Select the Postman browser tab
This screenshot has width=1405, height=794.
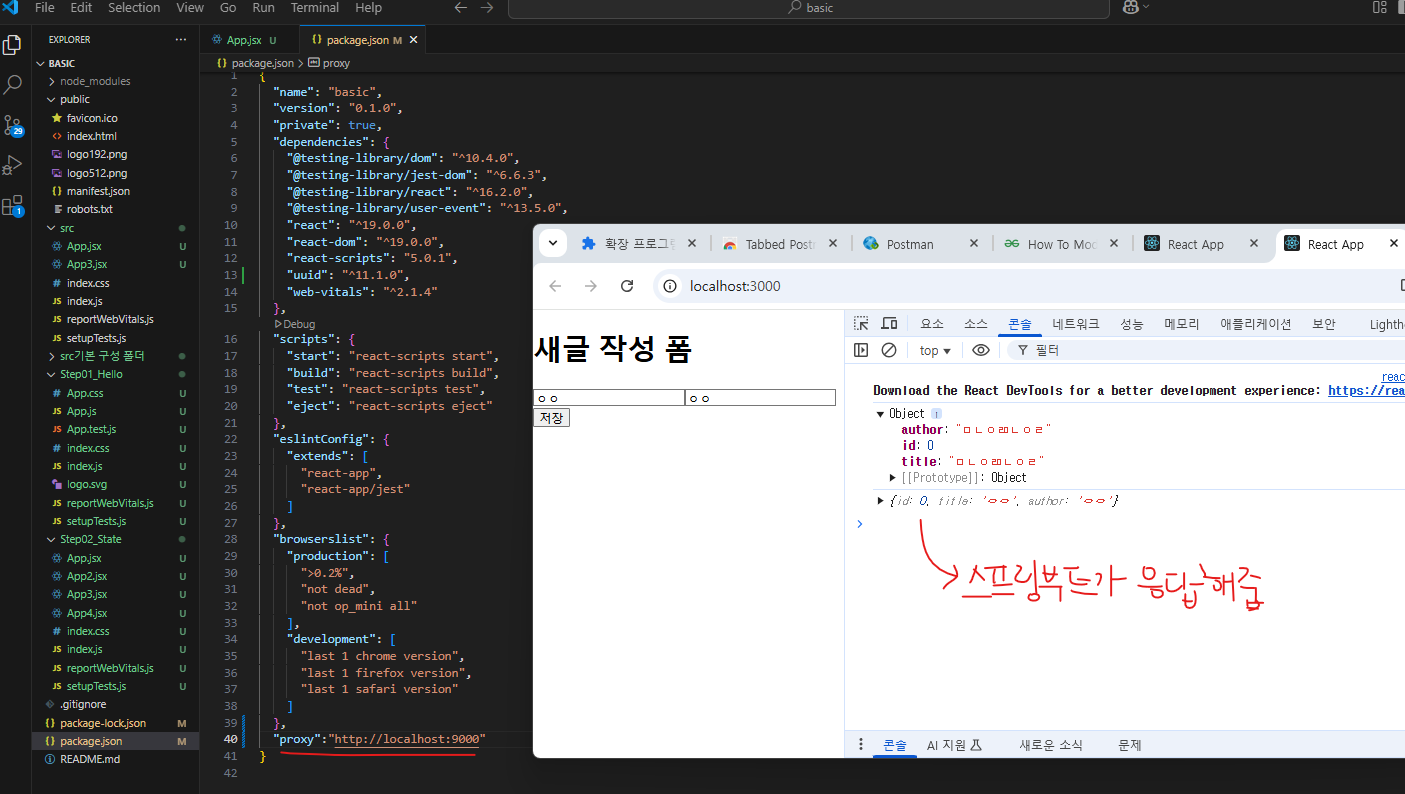tap(909, 244)
